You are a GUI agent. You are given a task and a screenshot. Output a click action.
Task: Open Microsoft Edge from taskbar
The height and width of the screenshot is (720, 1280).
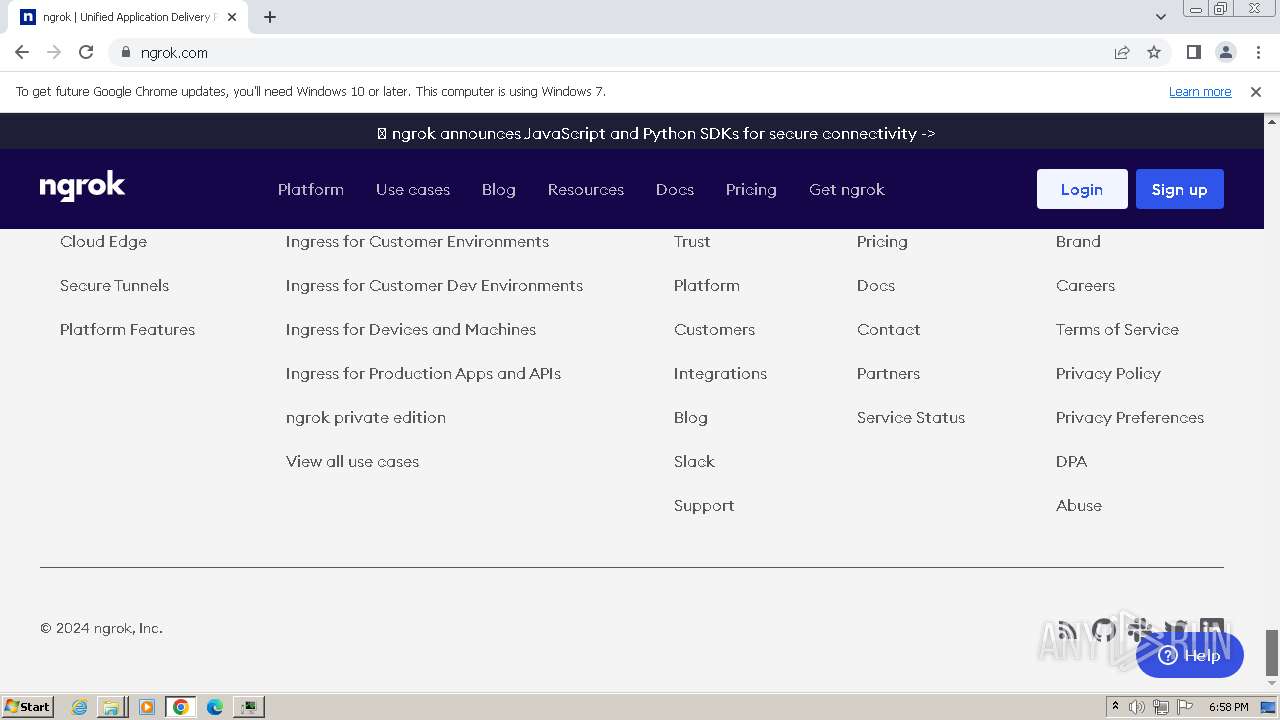(215, 707)
